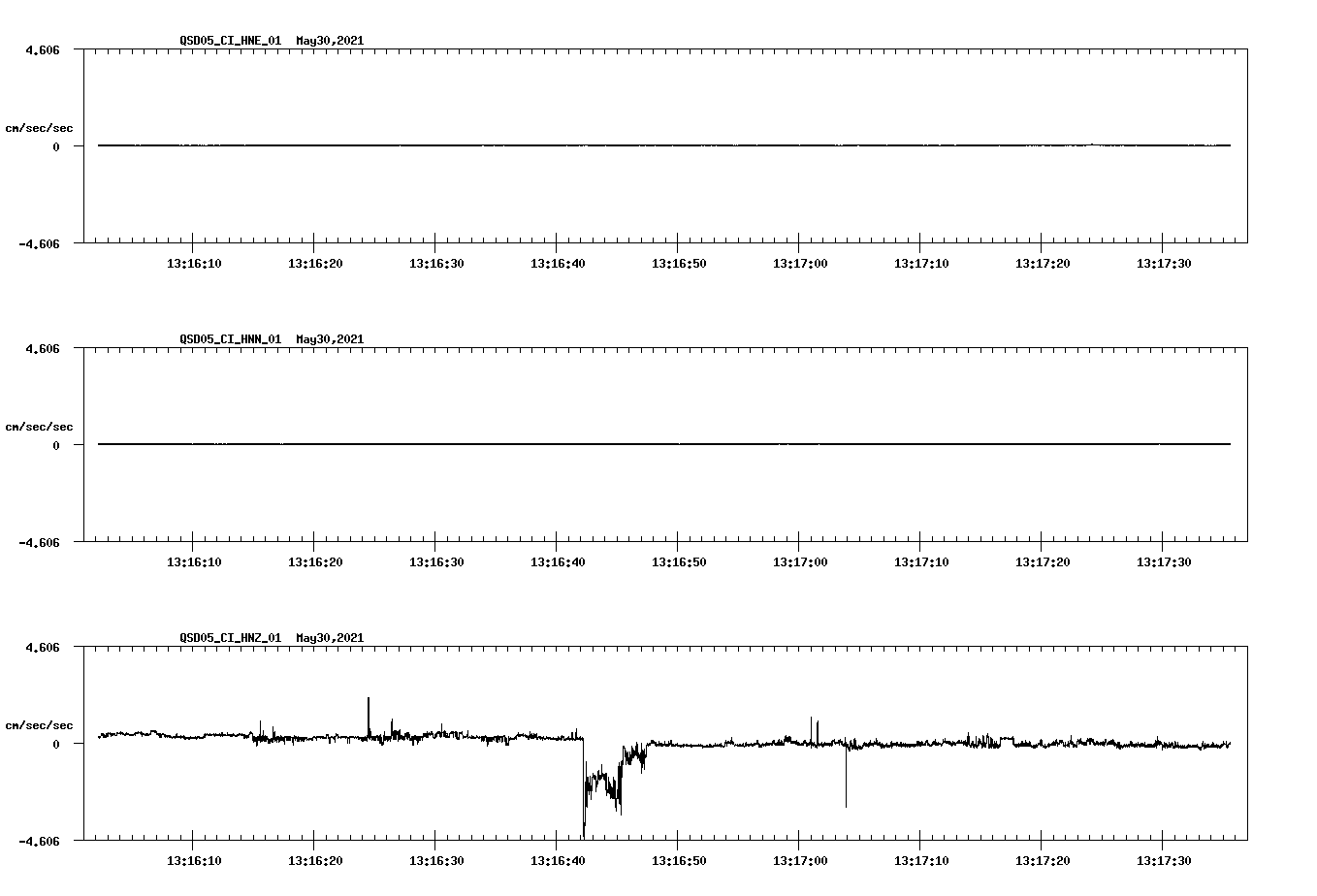Viewport: 1317px width, 896px height.
Task: Click the narrow negative spike near 13:17:04 in HNZ
Action: 846,776
